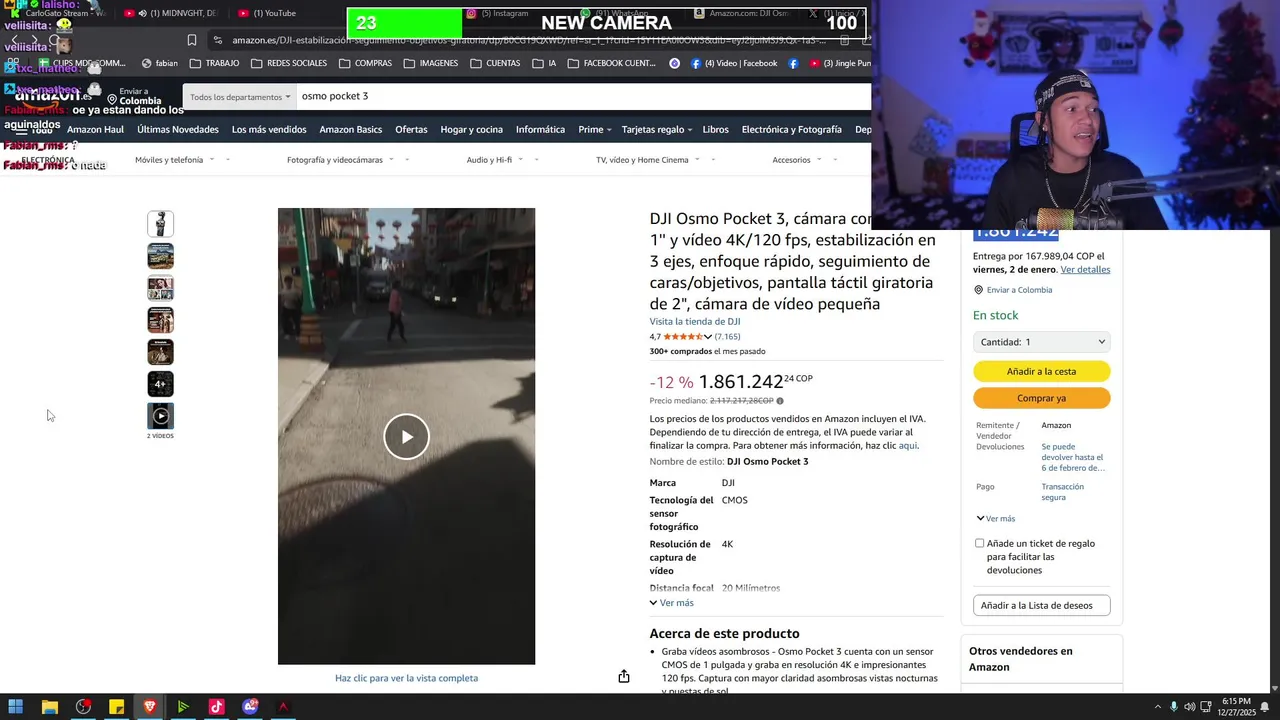The height and width of the screenshot is (720, 1280).
Task: Click Añadir a la Lista de deseos
Action: tap(1041, 605)
